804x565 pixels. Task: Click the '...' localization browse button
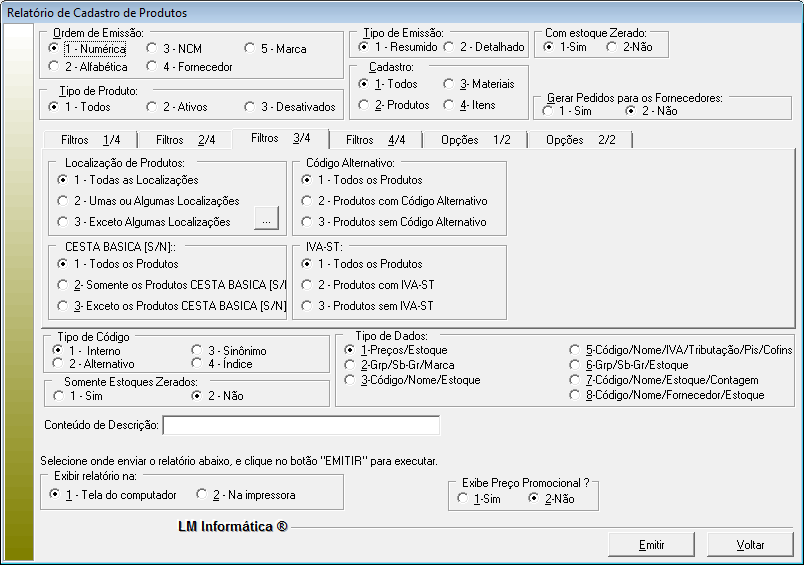pos(265,220)
